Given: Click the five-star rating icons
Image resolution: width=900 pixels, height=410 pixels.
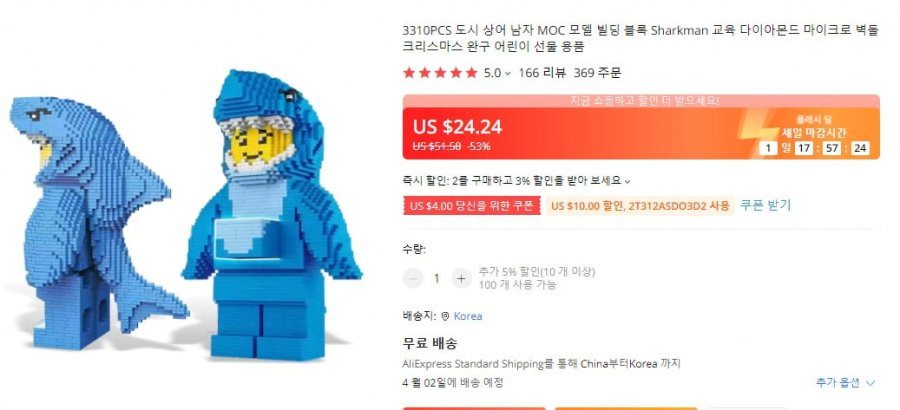Looking at the screenshot, I should coord(440,73).
